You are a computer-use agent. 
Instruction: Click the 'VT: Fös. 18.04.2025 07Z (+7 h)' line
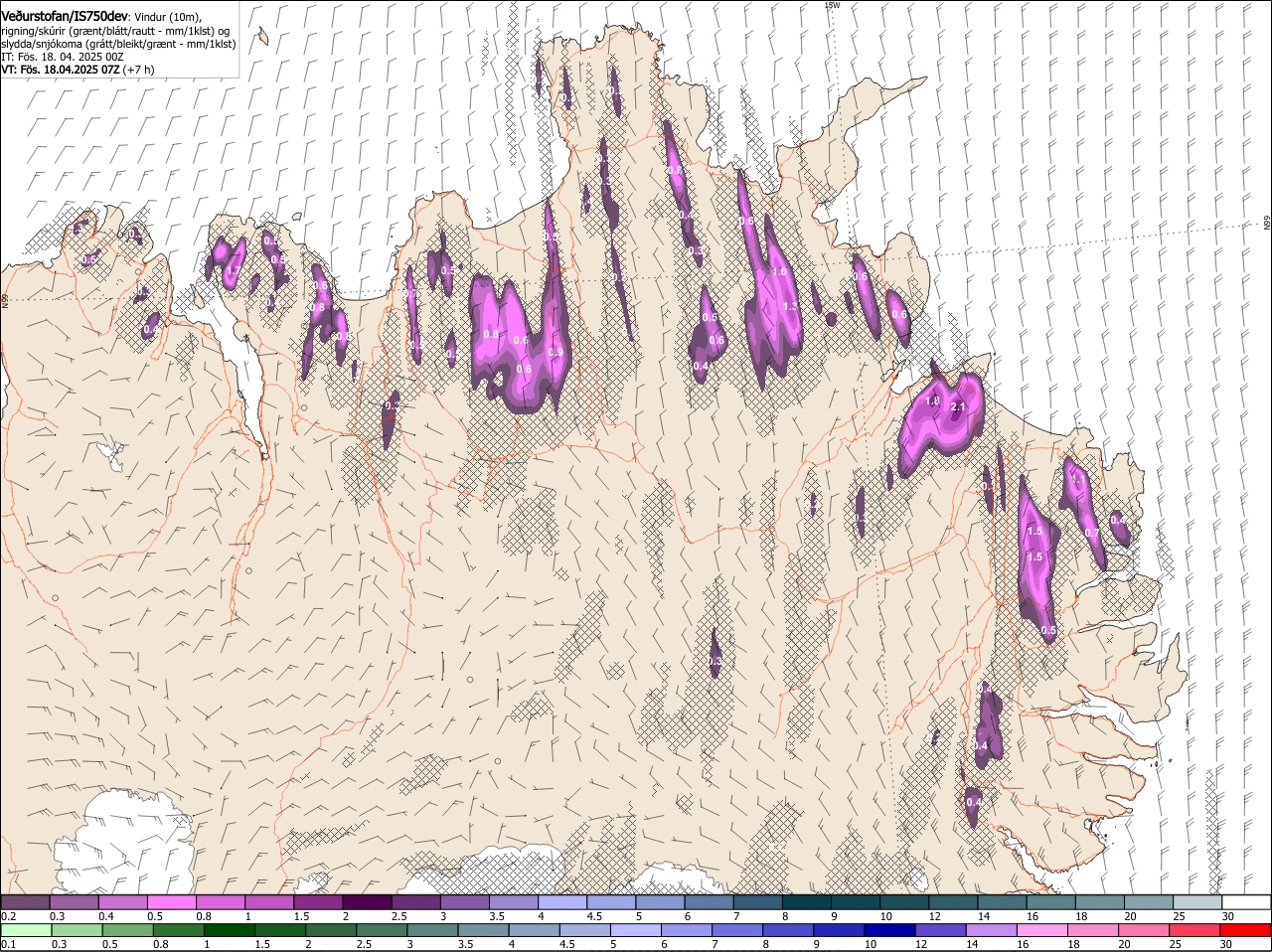(x=78, y=70)
